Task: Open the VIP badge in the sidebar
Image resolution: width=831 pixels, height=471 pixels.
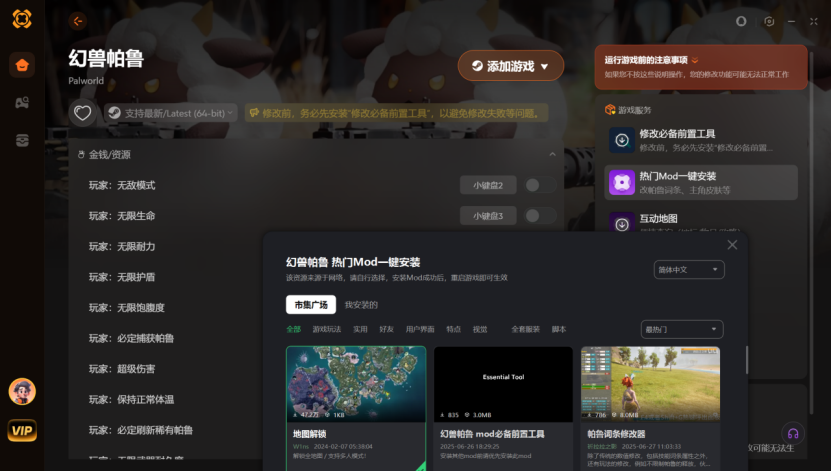Action: click(22, 430)
